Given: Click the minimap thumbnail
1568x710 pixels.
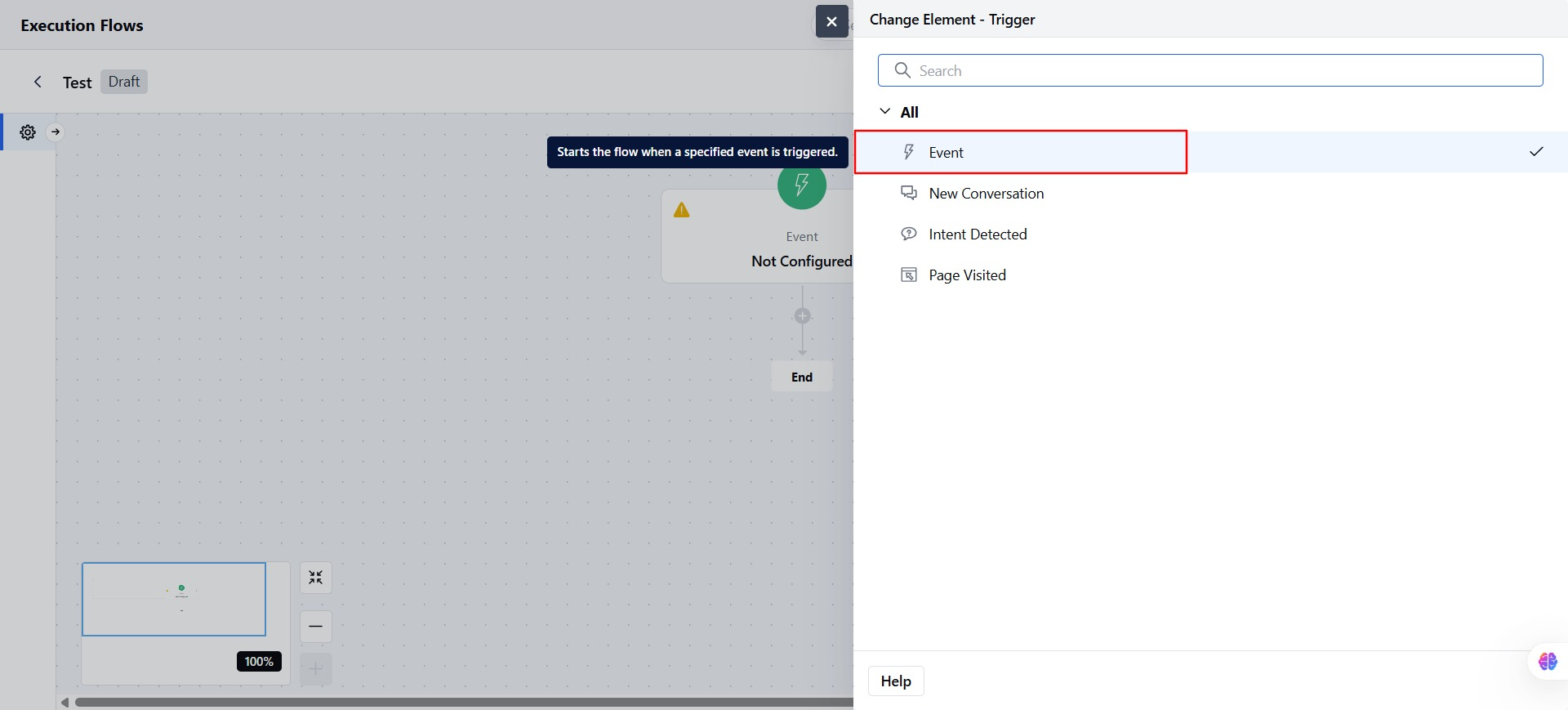Looking at the screenshot, I should tap(174, 599).
